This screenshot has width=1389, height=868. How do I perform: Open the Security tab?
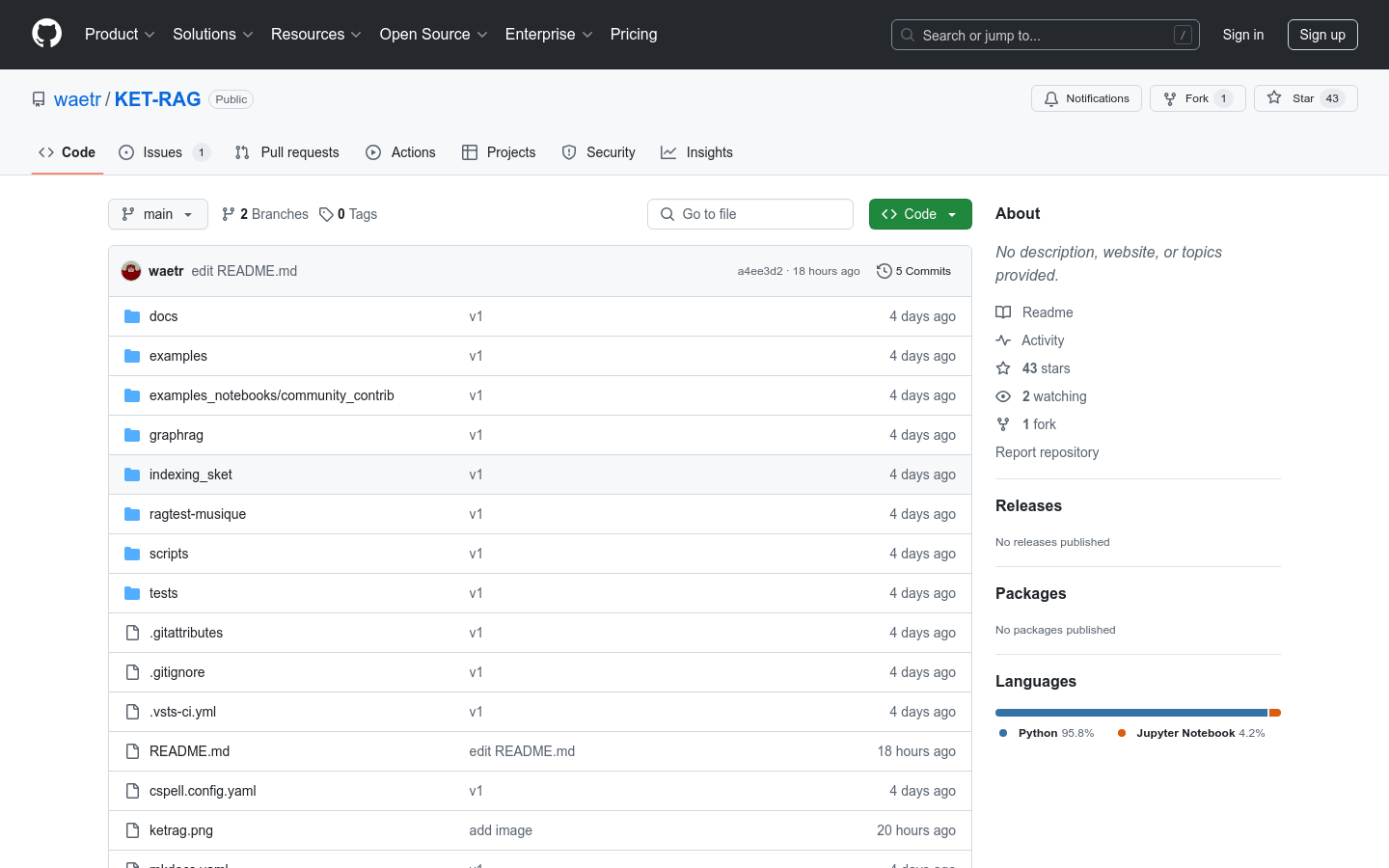599,152
